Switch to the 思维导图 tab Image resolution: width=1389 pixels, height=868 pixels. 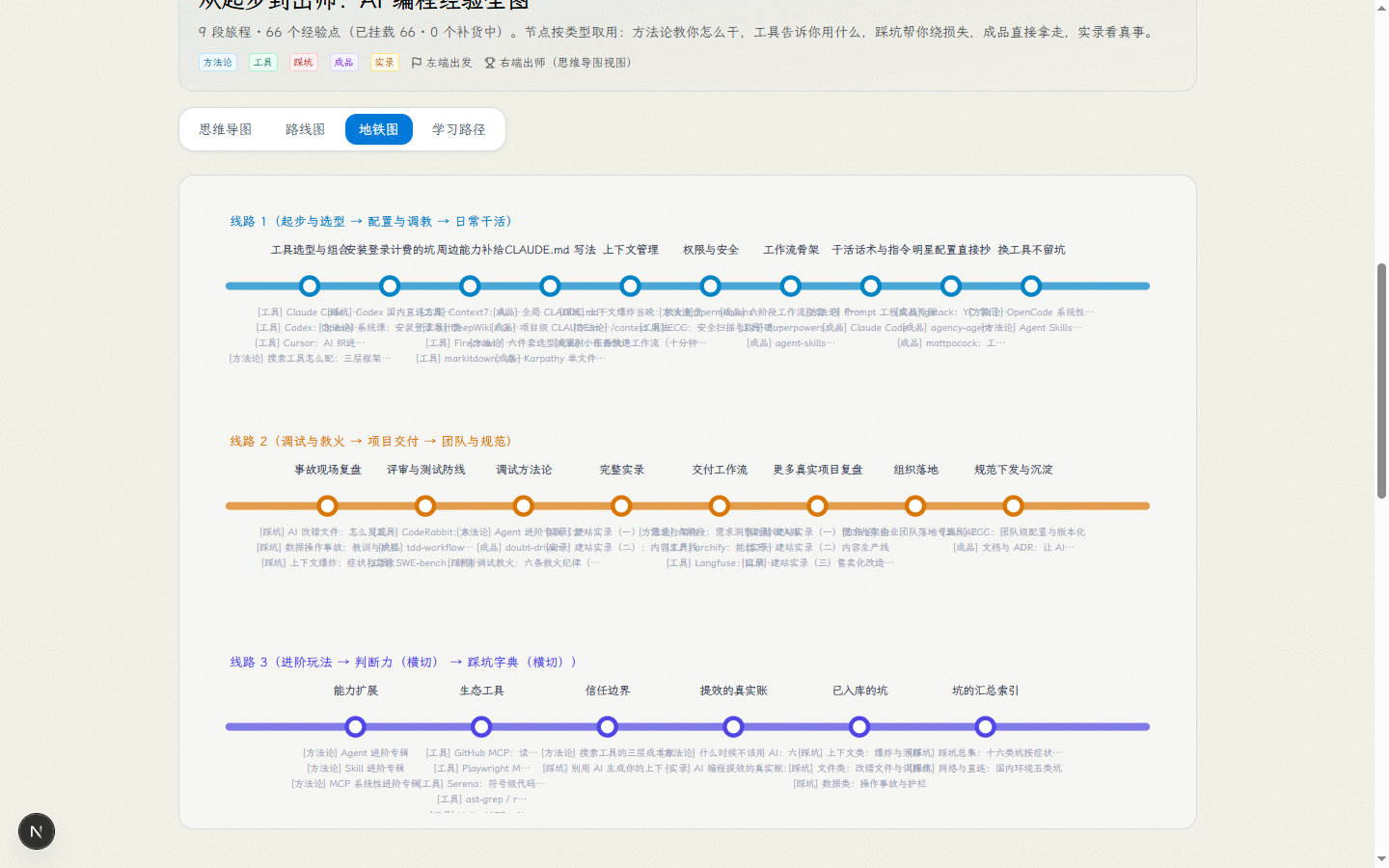(226, 129)
